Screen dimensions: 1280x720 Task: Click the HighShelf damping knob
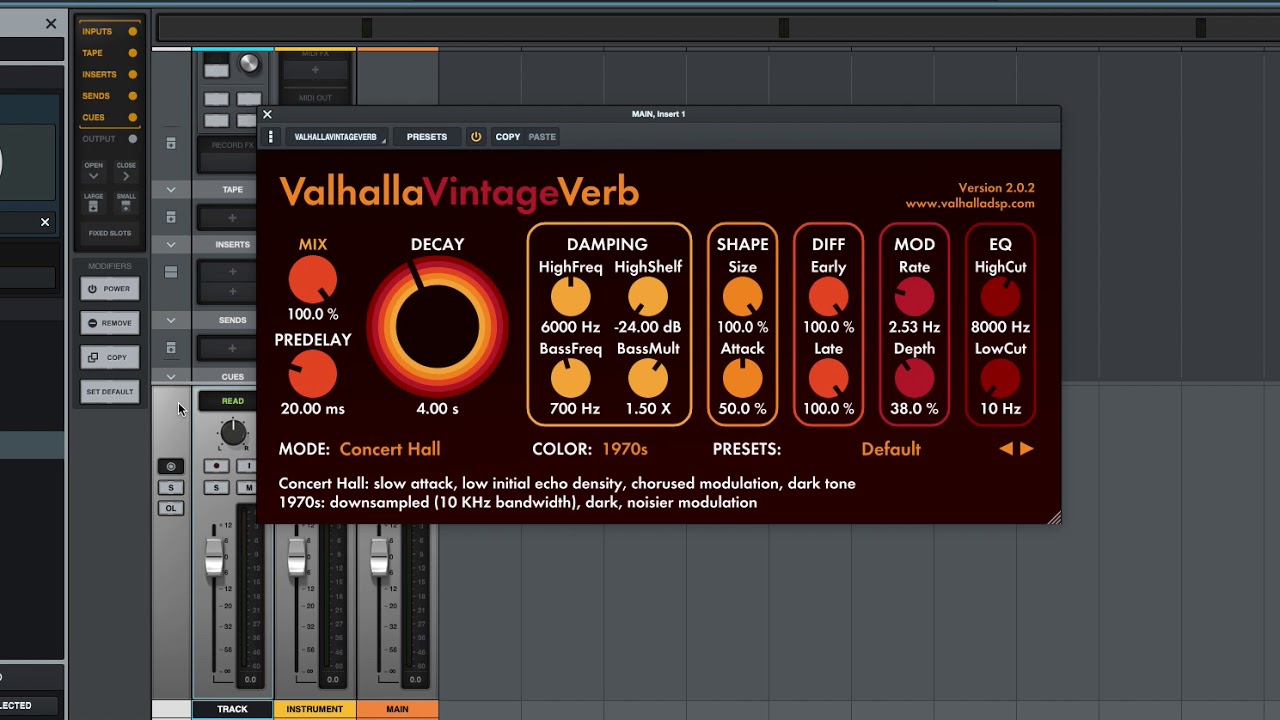[648, 297]
